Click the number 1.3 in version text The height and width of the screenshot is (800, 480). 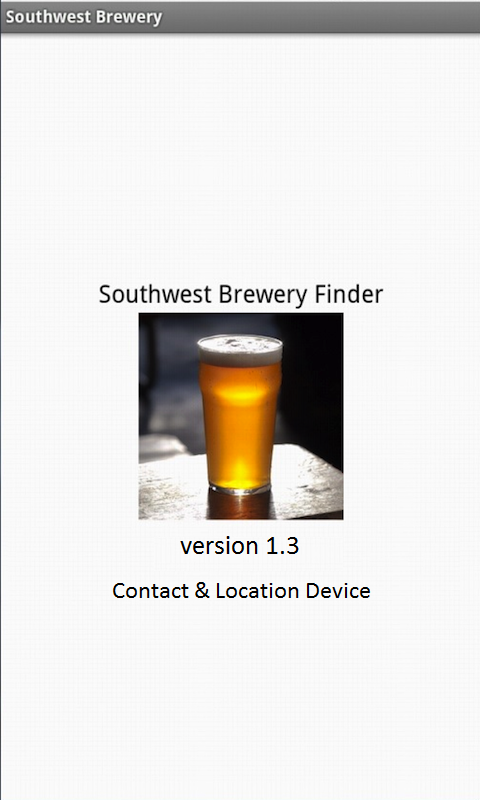point(283,545)
